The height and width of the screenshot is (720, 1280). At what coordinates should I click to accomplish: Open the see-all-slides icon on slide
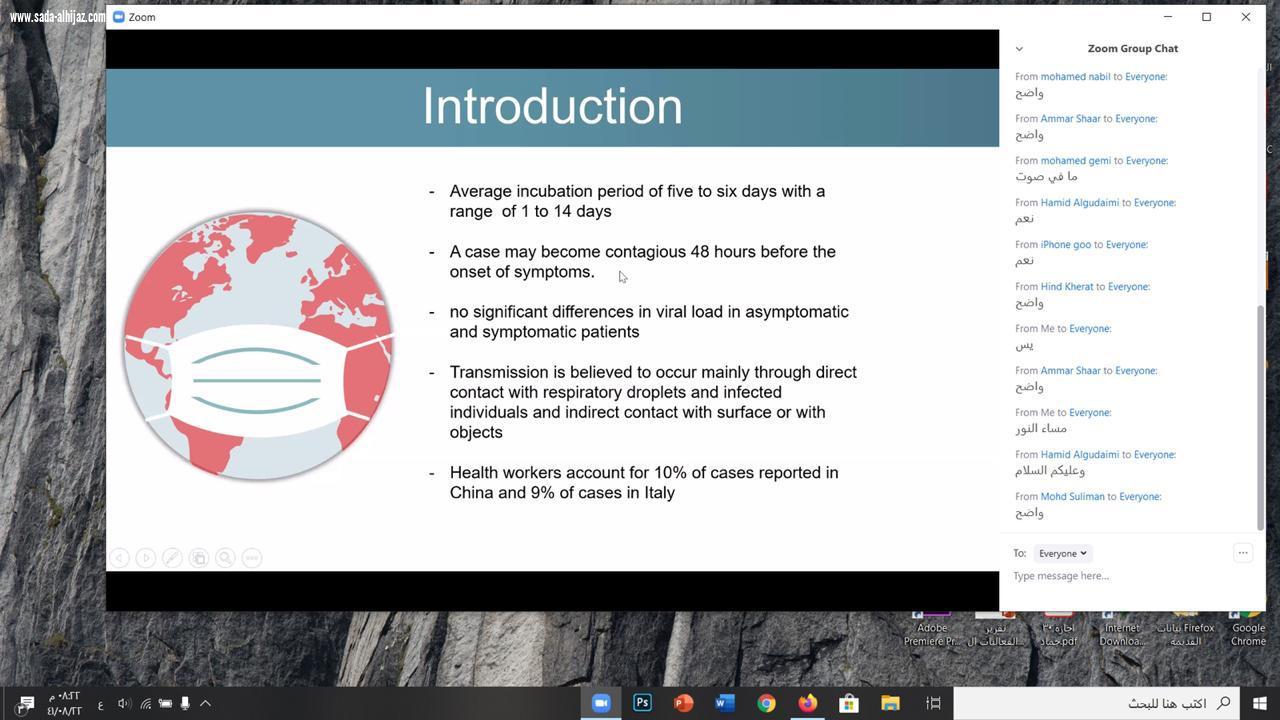pos(199,558)
